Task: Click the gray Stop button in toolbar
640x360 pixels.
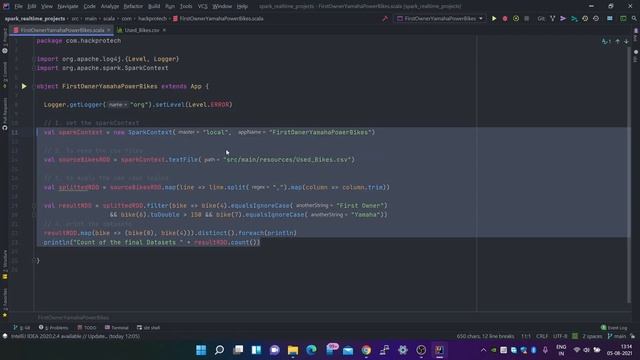Action: 527,18
